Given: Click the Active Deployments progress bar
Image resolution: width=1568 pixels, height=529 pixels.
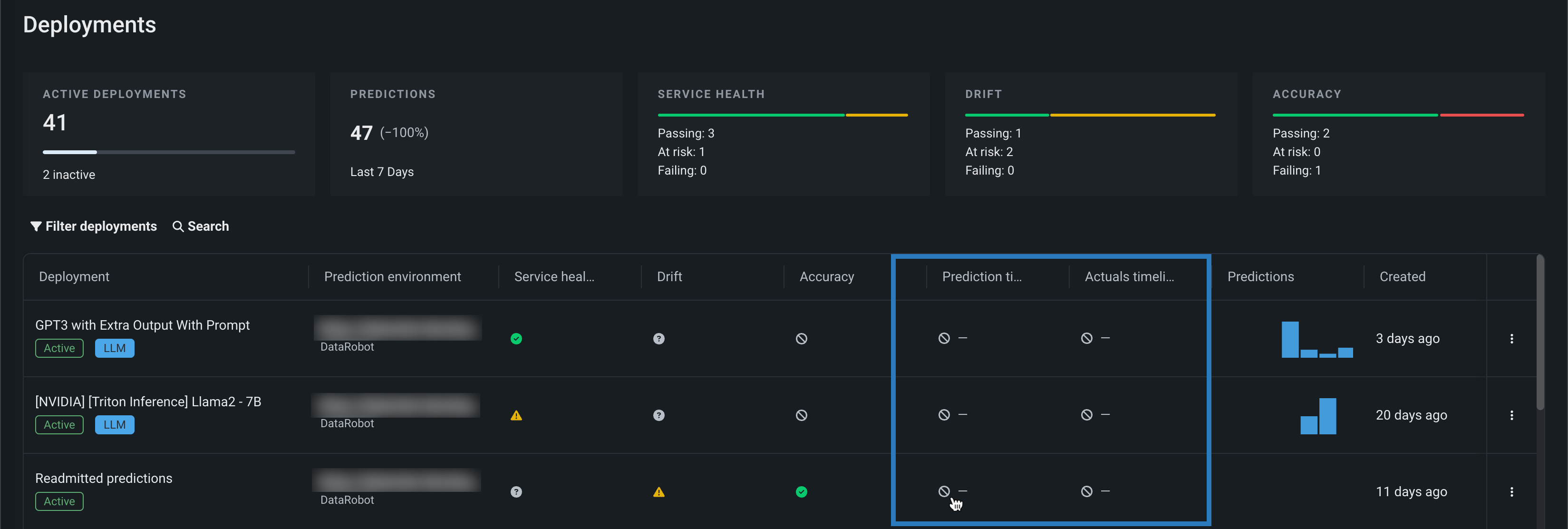Looking at the screenshot, I should [x=169, y=152].
